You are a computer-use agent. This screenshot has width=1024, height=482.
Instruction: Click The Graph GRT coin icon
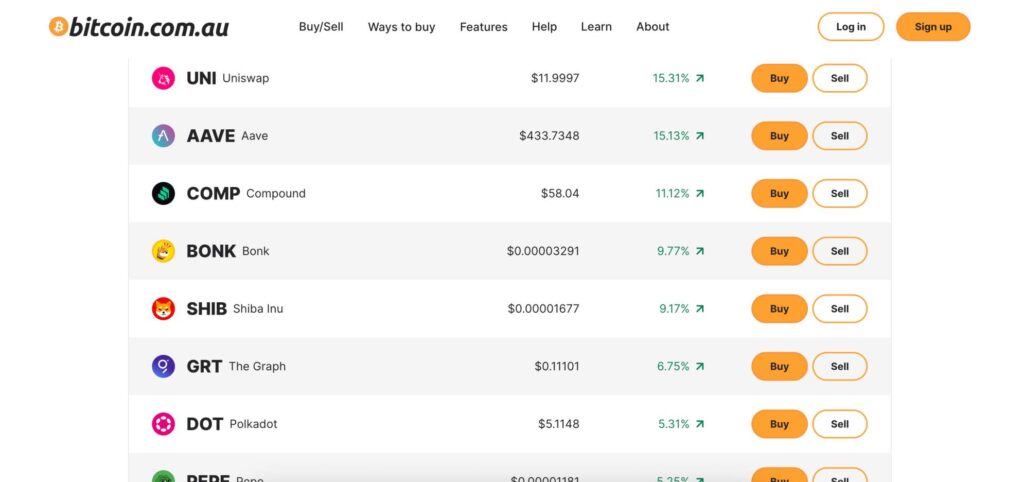(x=163, y=366)
